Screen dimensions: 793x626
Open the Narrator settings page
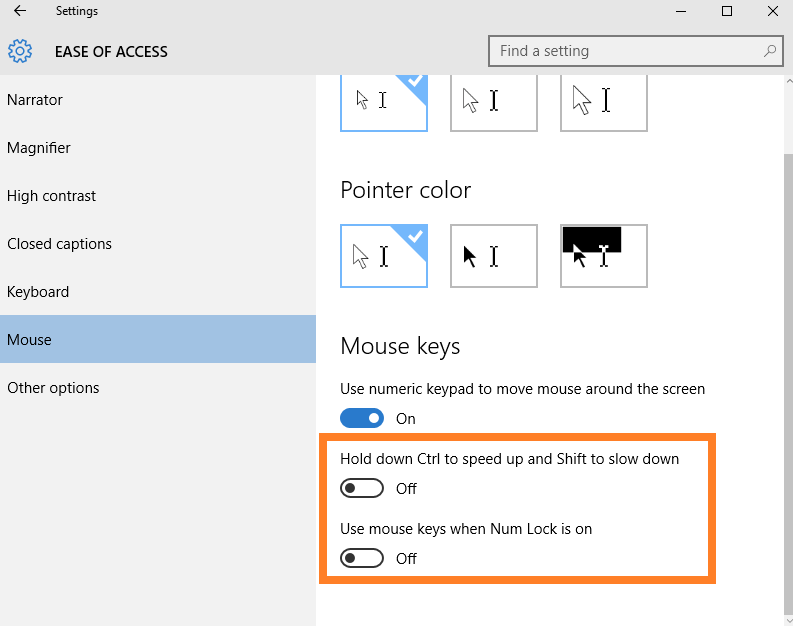click(35, 100)
